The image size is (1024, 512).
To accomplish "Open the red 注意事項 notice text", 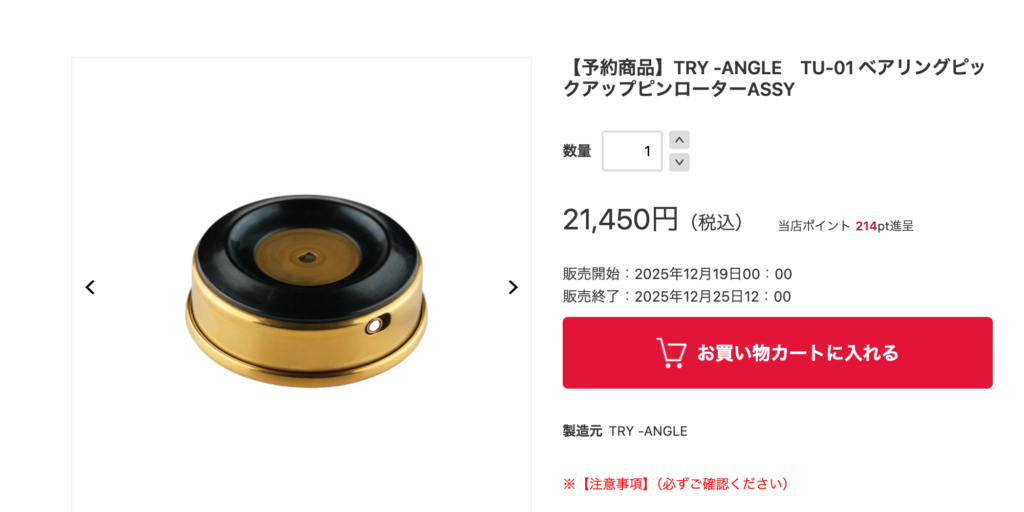I will 679,484.
